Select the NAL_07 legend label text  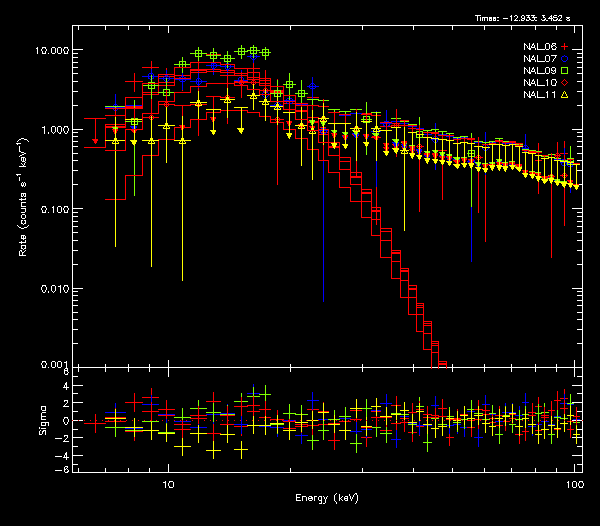[539, 59]
